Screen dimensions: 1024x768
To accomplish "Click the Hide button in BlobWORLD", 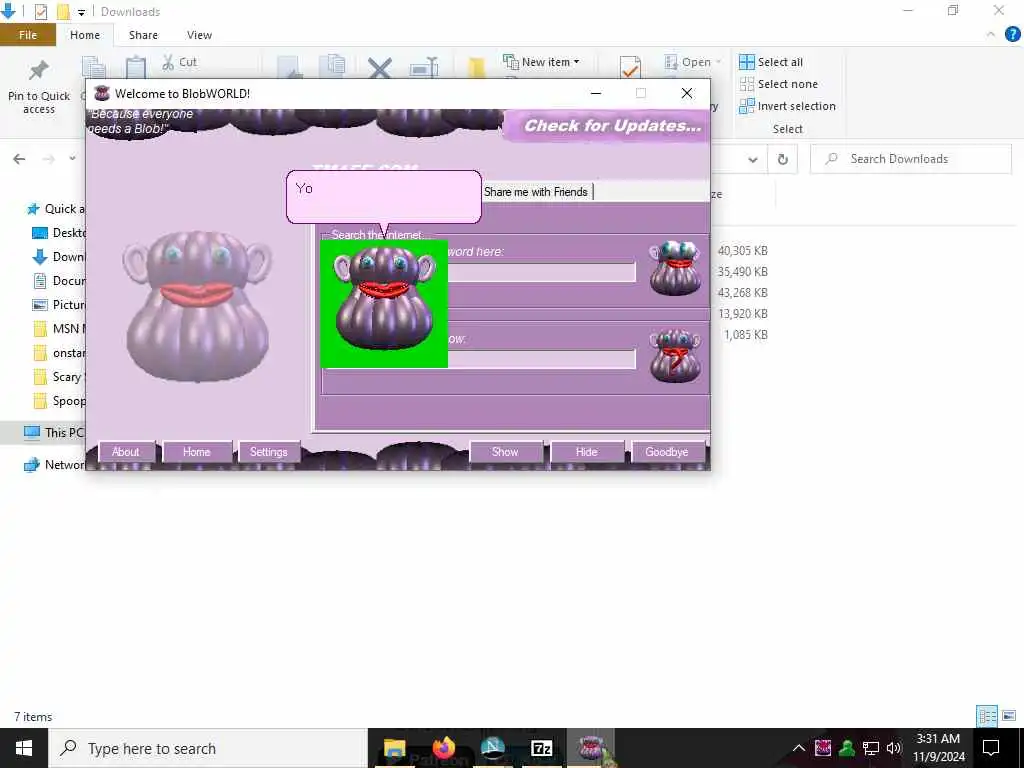I will pyautogui.click(x=586, y=452).
